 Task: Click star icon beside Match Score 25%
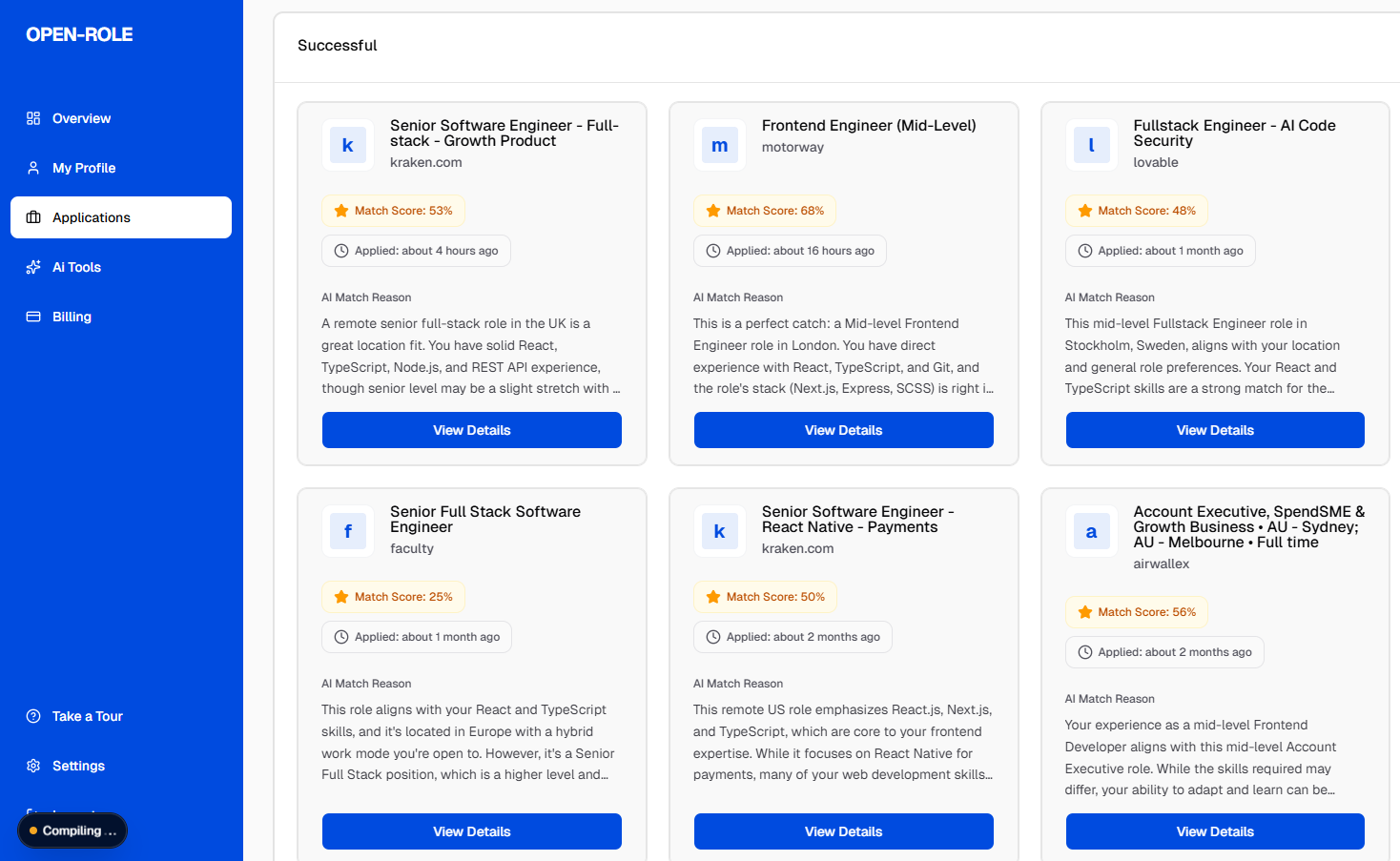[x=341, y=597]
